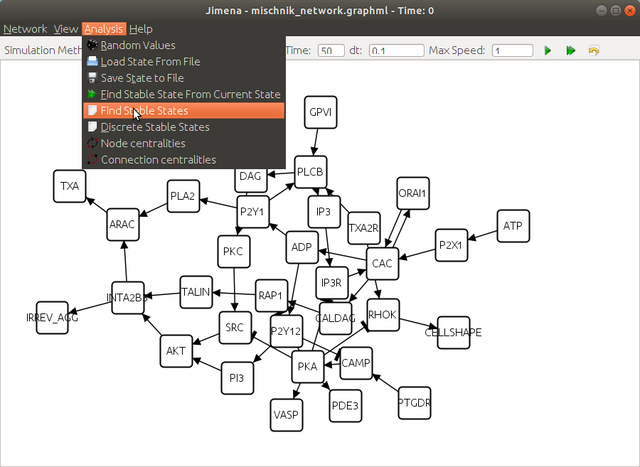Select the P2Y12 node
Image resolution: width=640 pixels, height=467 pixels.
coord(287,331)
